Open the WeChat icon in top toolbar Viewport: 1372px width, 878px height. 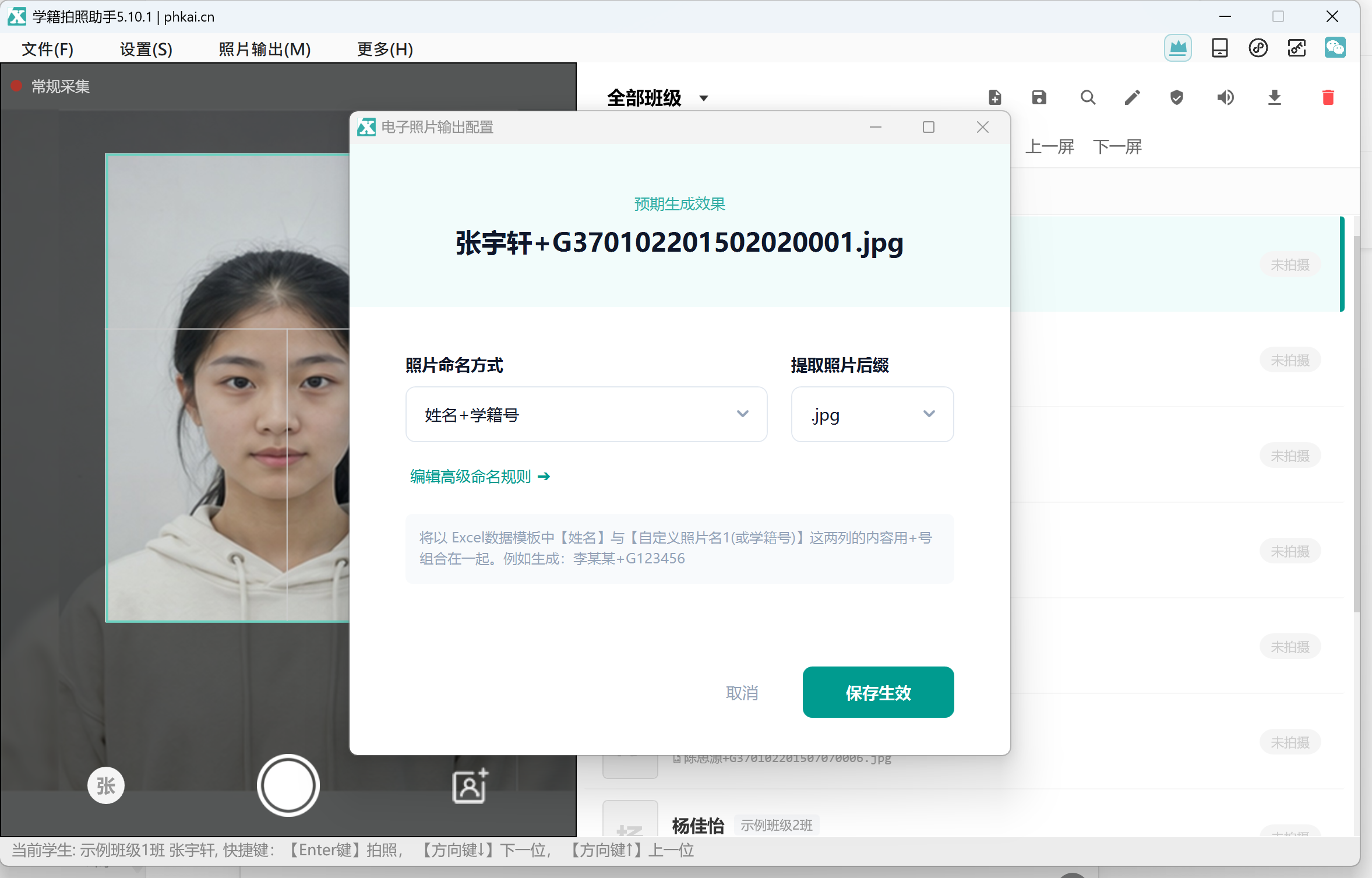pos(1335,48)
